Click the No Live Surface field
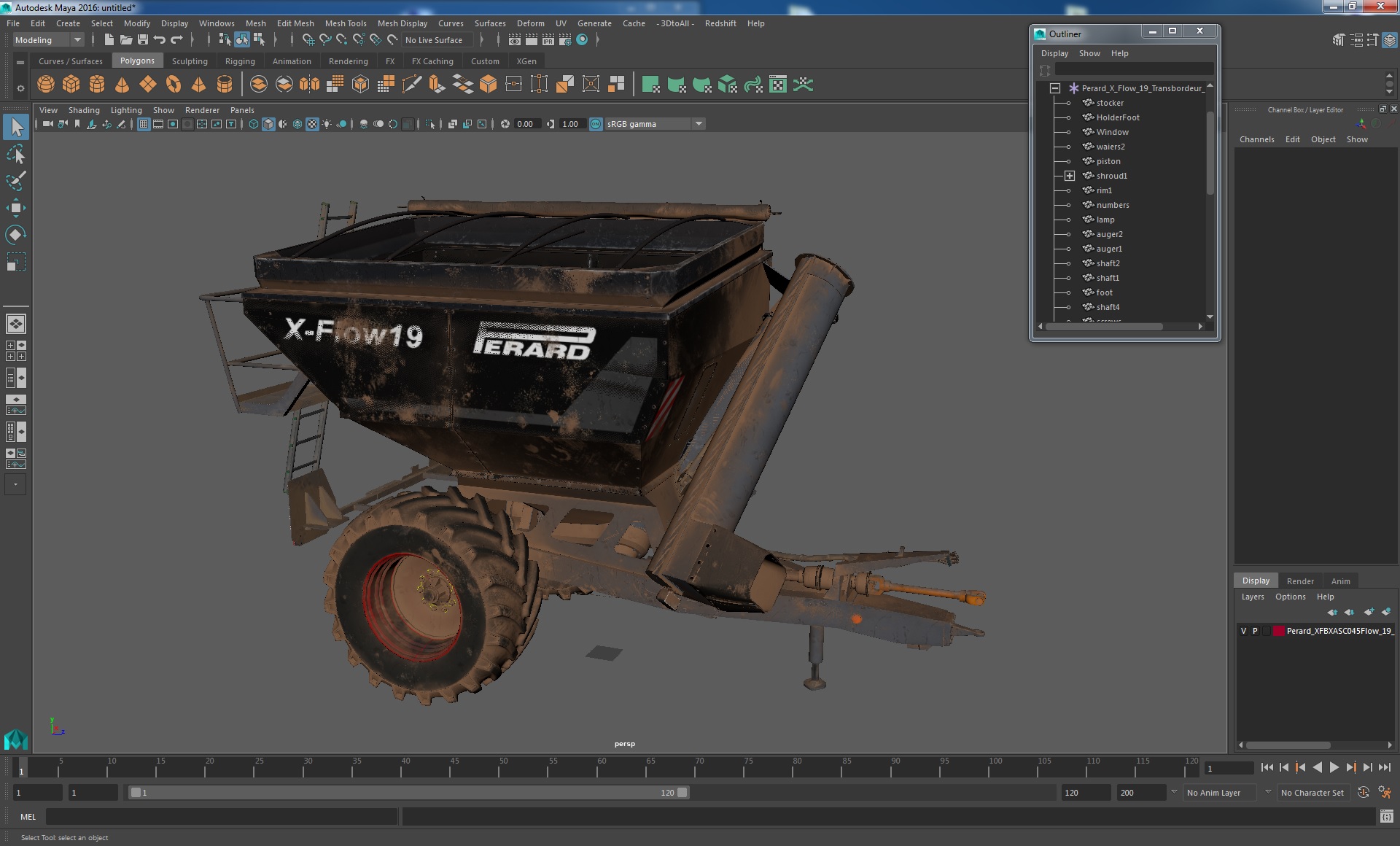 pyautogui.click(x=436, y=40)
